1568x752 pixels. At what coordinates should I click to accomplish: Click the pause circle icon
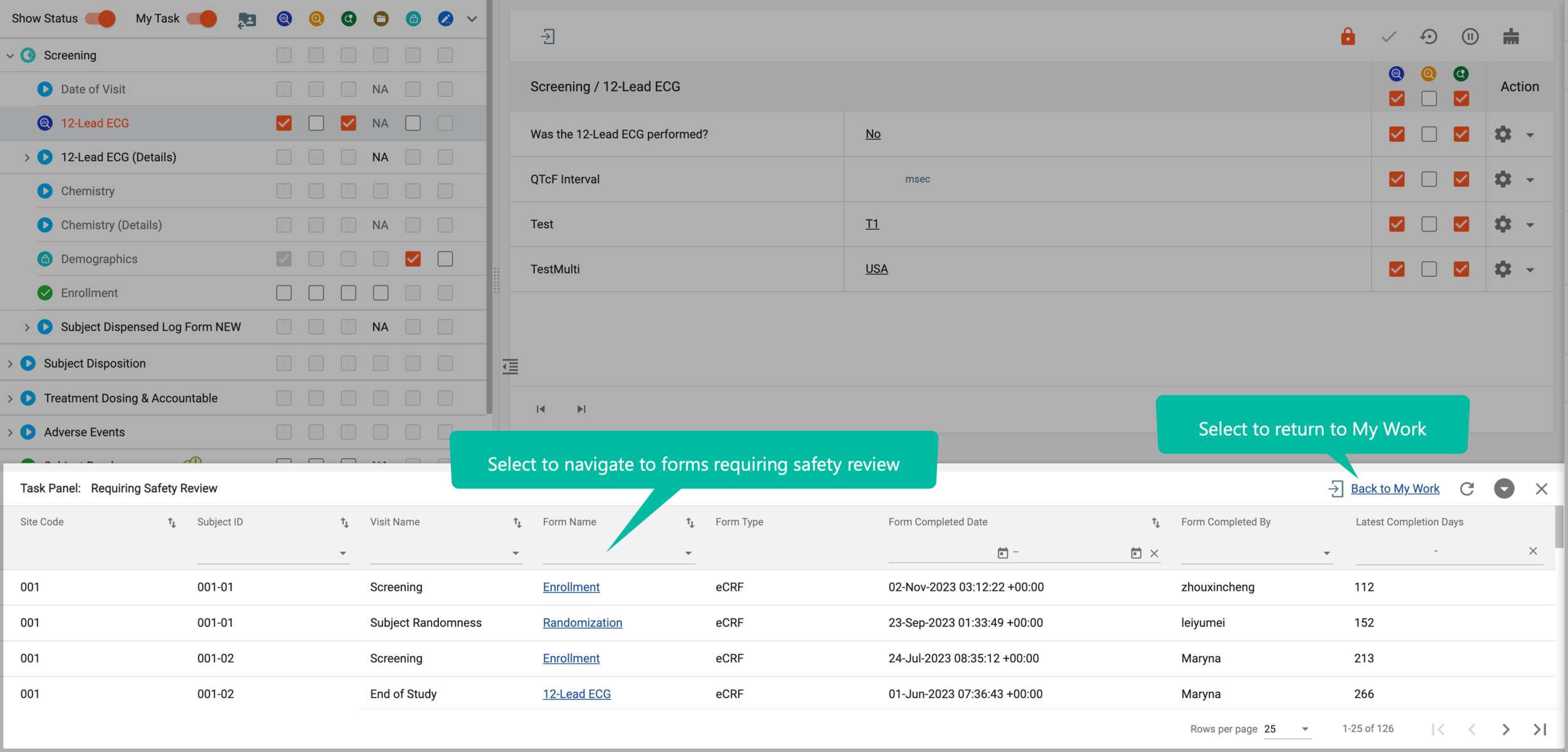click(1470, 36)
